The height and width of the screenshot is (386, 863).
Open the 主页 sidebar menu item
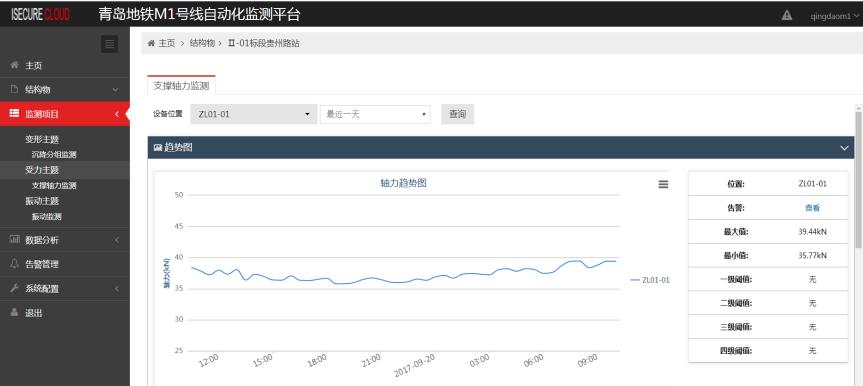[x=65, y=66]
